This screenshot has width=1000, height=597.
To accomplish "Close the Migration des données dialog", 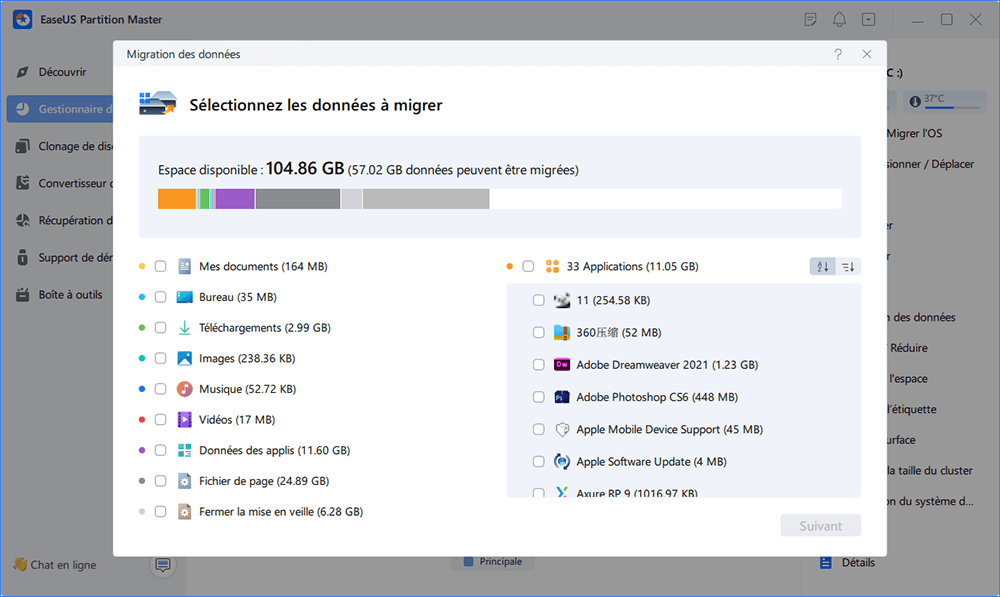I will pos(867,54).
